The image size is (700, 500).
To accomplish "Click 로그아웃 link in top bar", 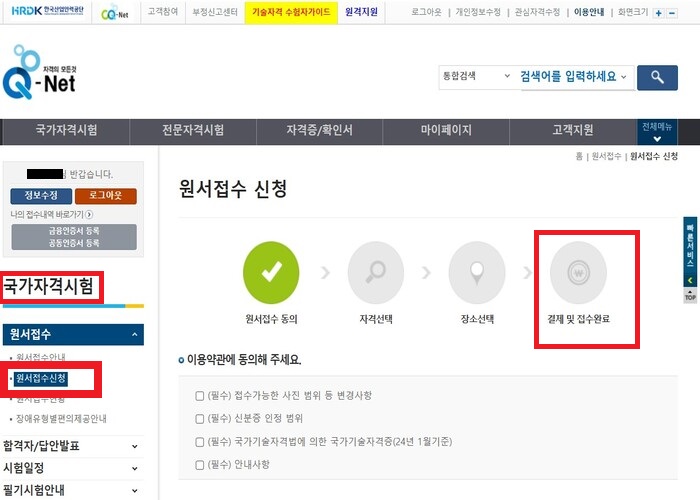I will point(426,12).
